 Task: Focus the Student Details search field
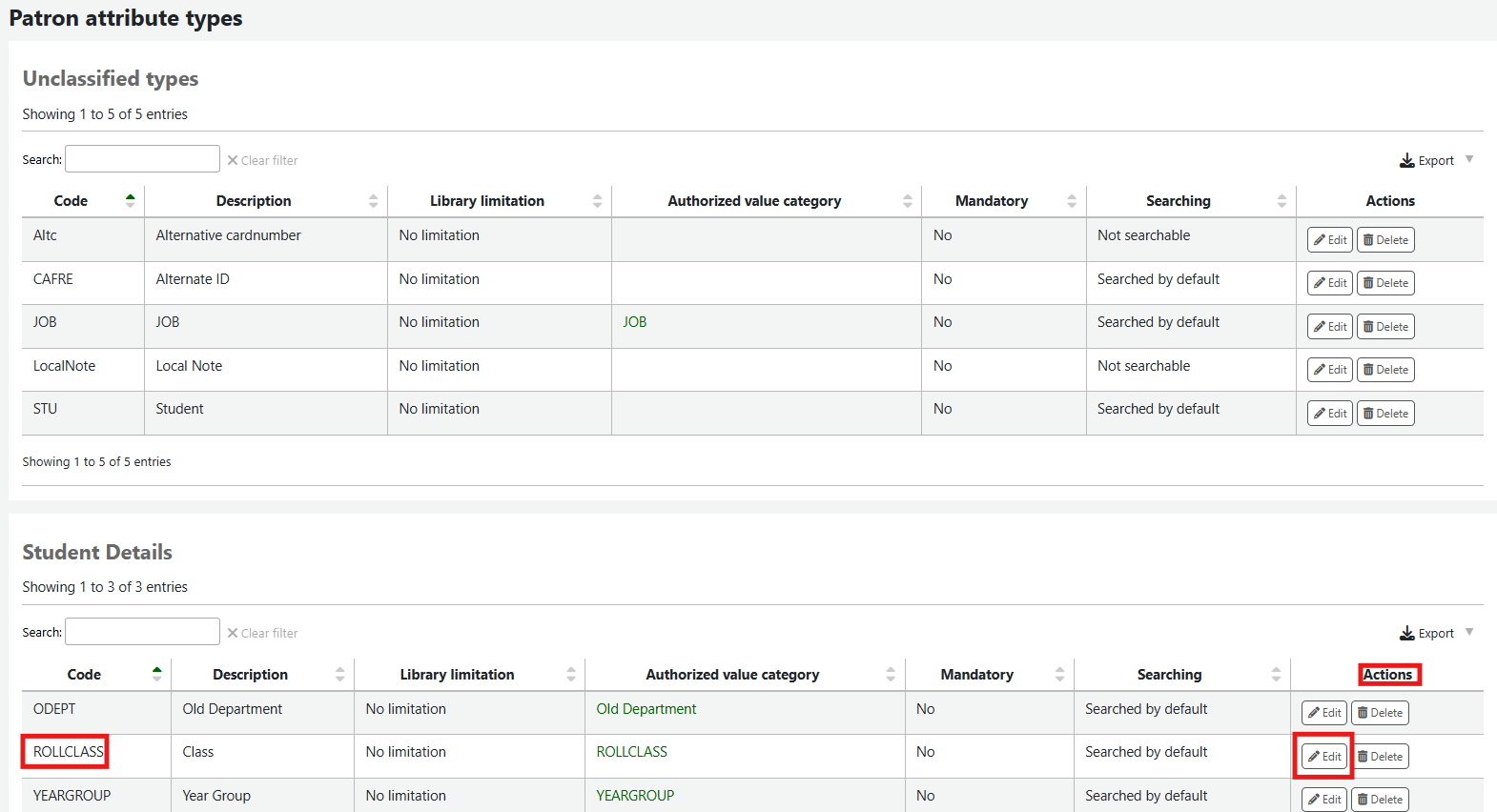142,632
